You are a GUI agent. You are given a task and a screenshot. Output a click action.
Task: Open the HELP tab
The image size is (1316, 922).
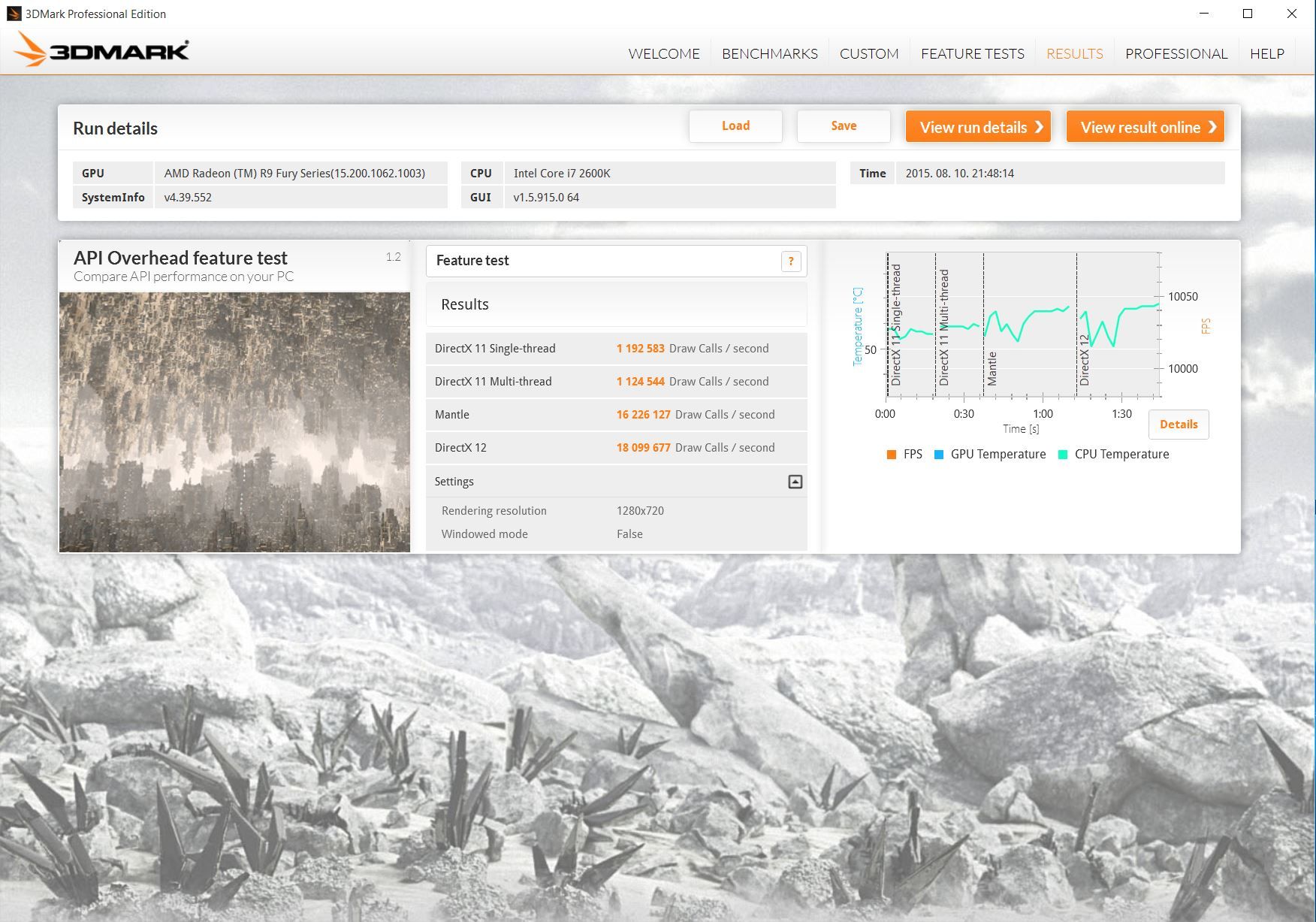pos(1267,54)
